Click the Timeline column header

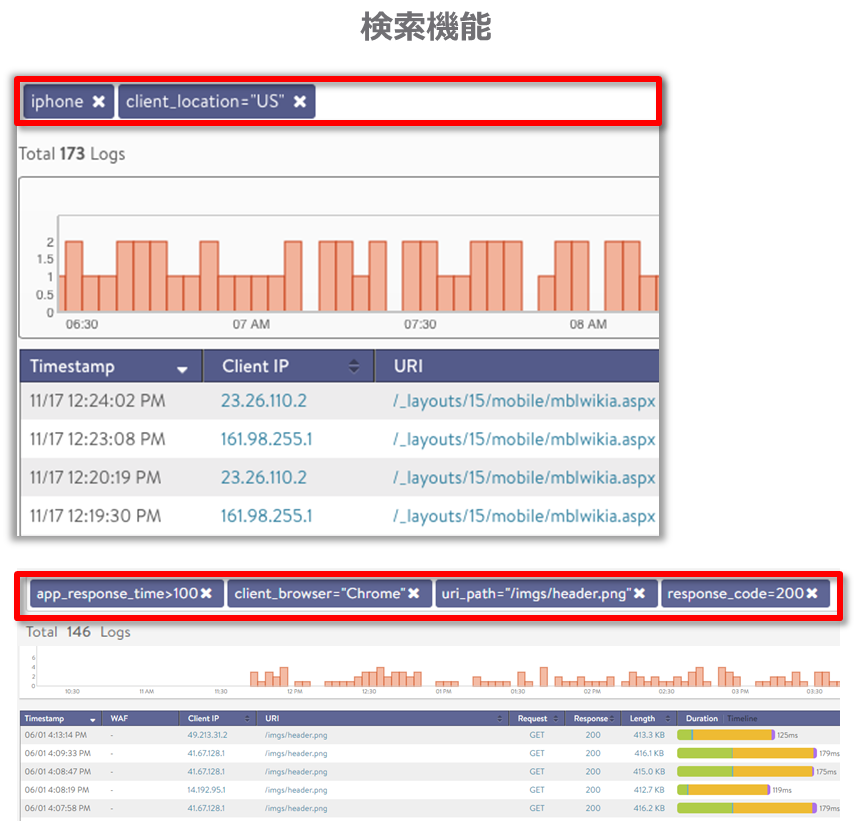(742, 718)
